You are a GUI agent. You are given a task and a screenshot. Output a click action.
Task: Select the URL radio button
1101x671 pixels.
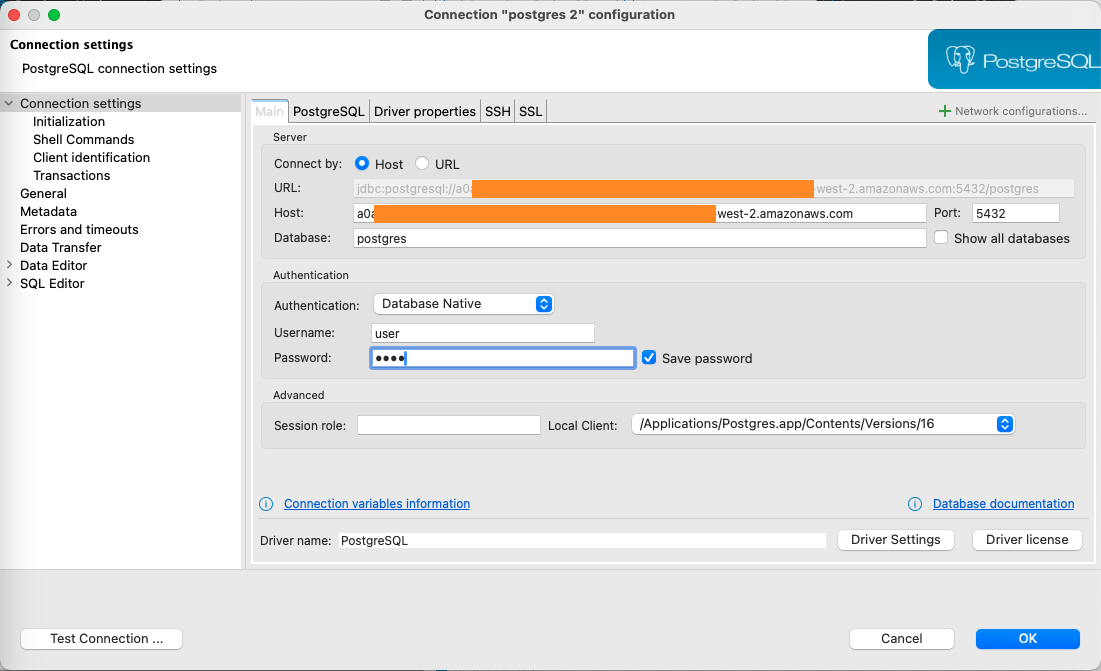coord(422,164)
